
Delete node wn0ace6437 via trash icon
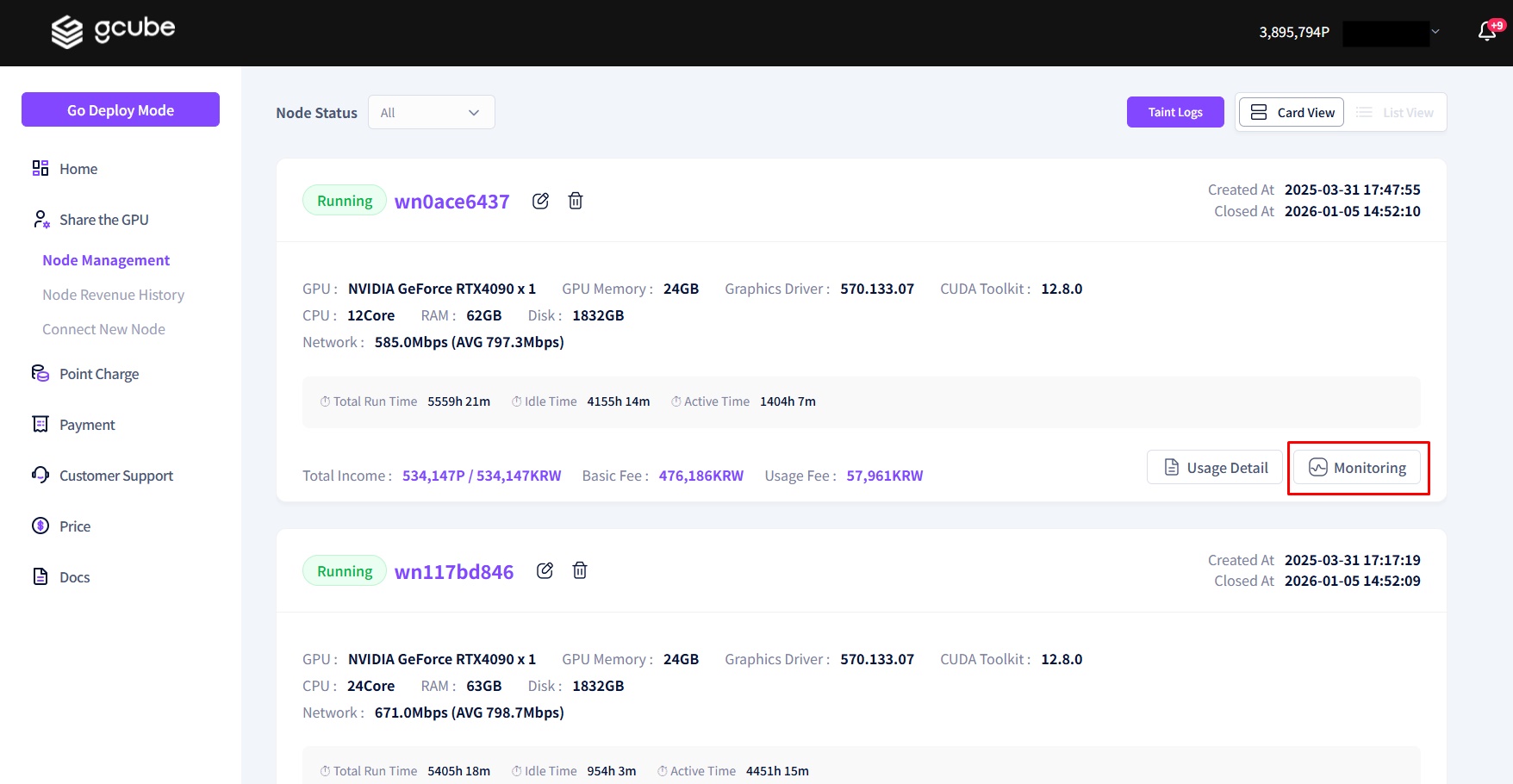[x=576, y=201]
